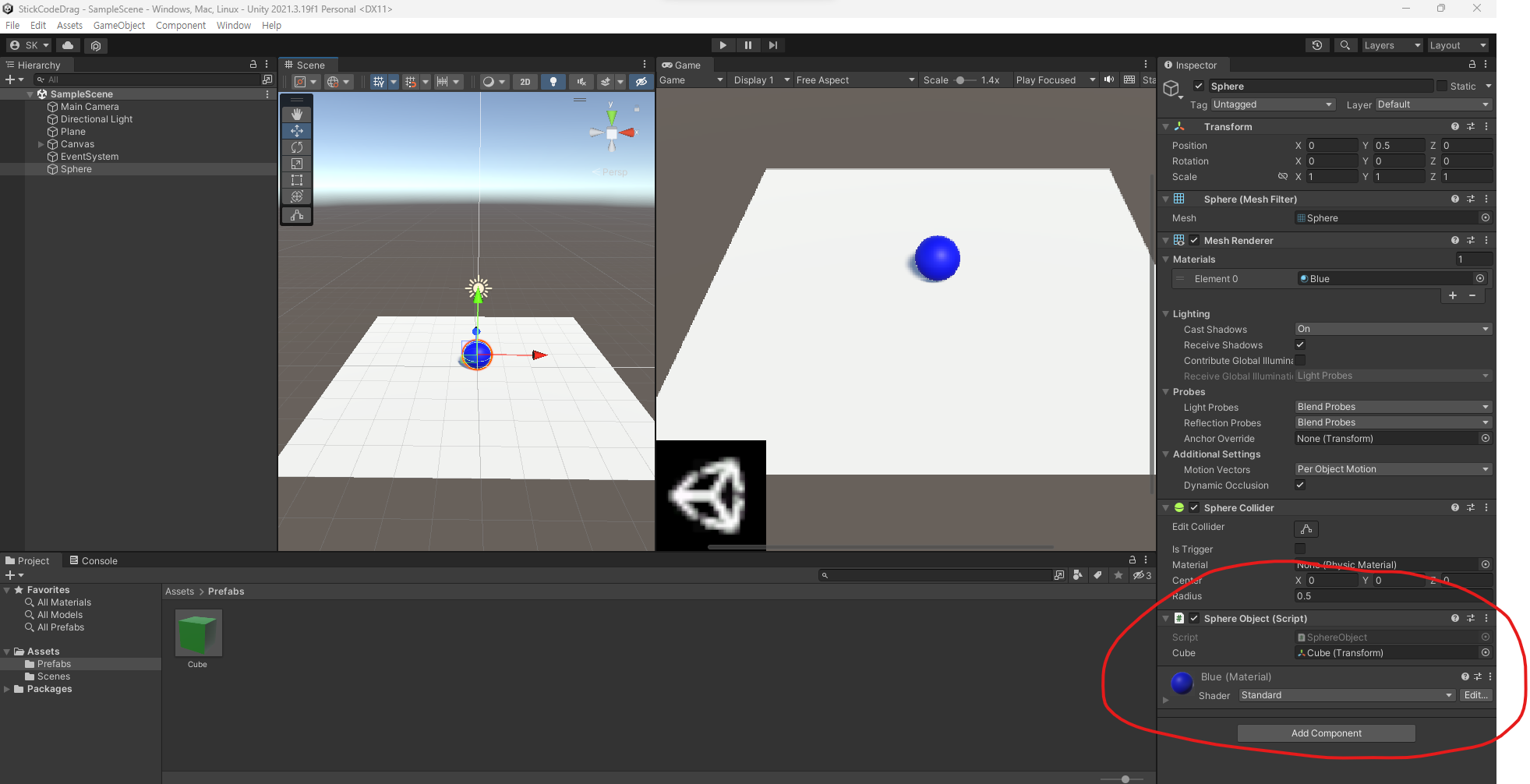Open the Layers dropdown

1392,45
